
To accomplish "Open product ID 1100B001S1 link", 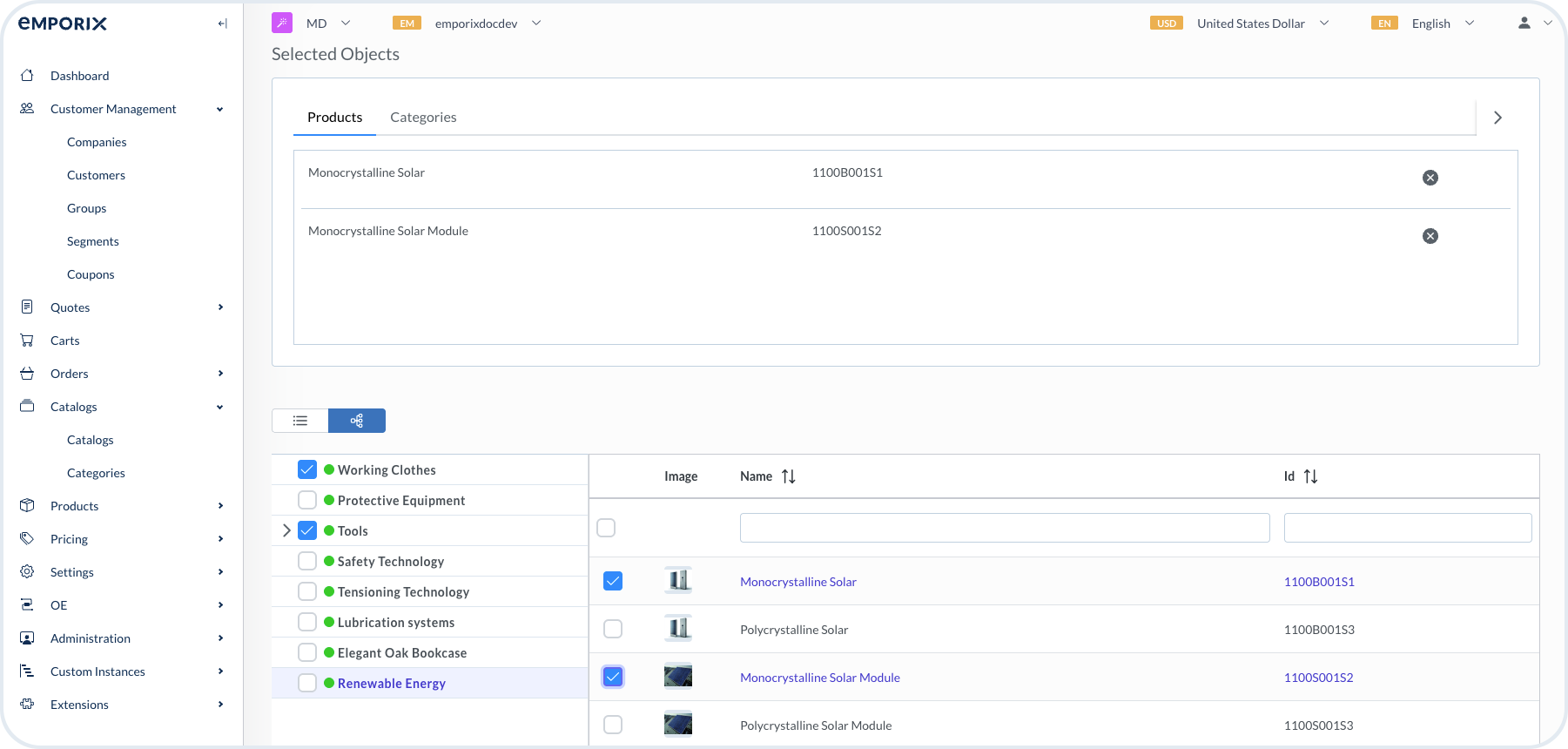I will (x=1318, y=582).
